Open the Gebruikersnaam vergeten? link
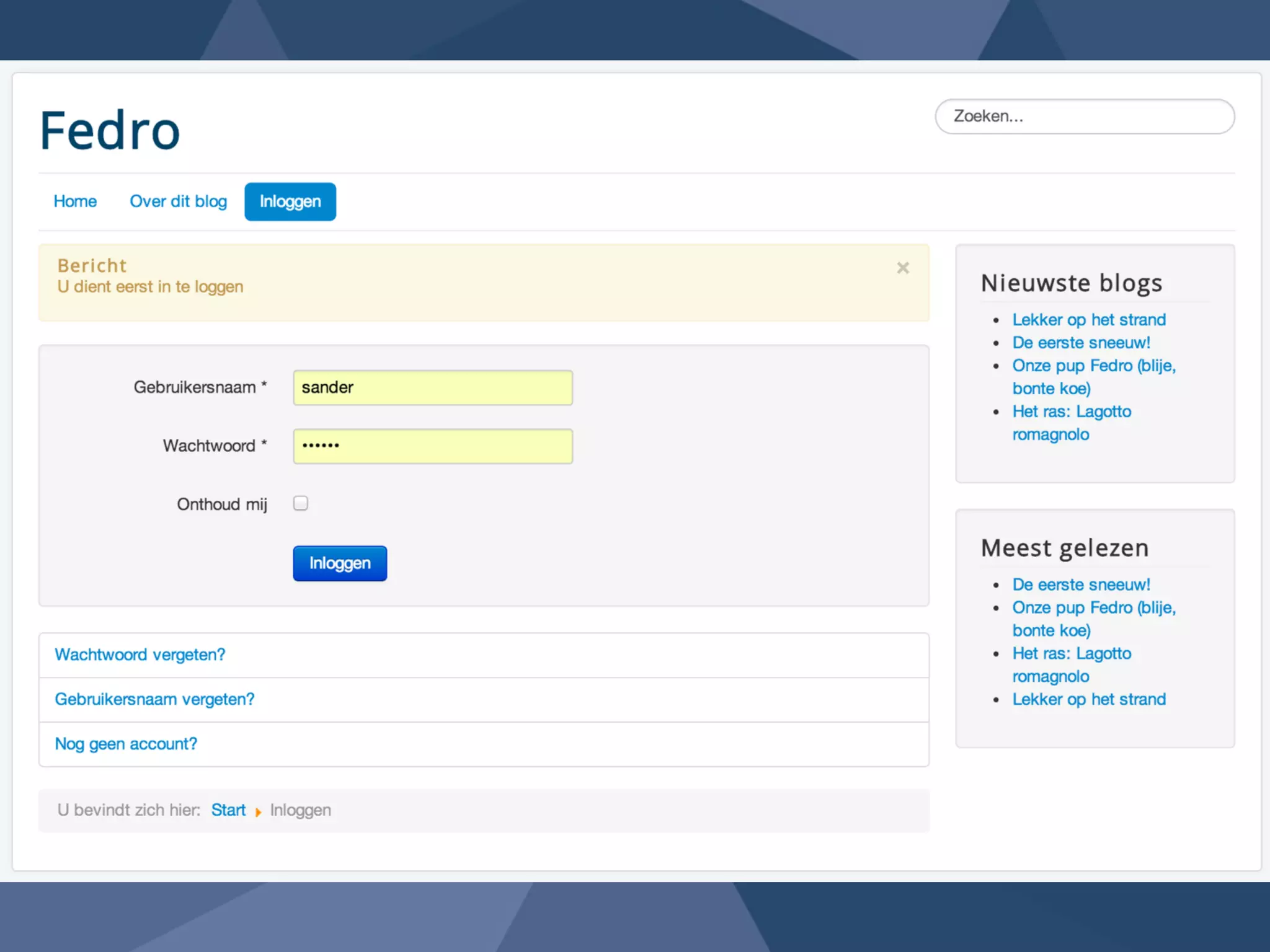The image size is (1270, 952). pyautogui.click(x=154, y=699)
